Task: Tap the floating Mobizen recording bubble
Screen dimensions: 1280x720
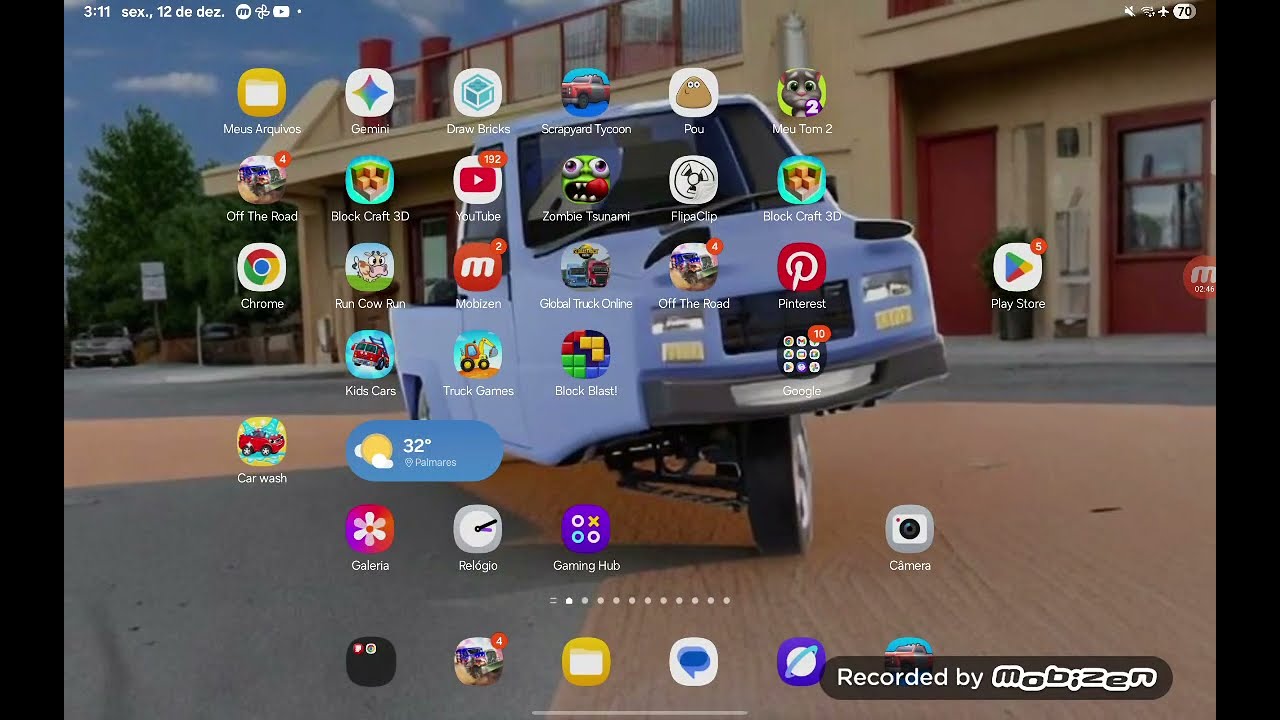Action: coord(1200,277)
